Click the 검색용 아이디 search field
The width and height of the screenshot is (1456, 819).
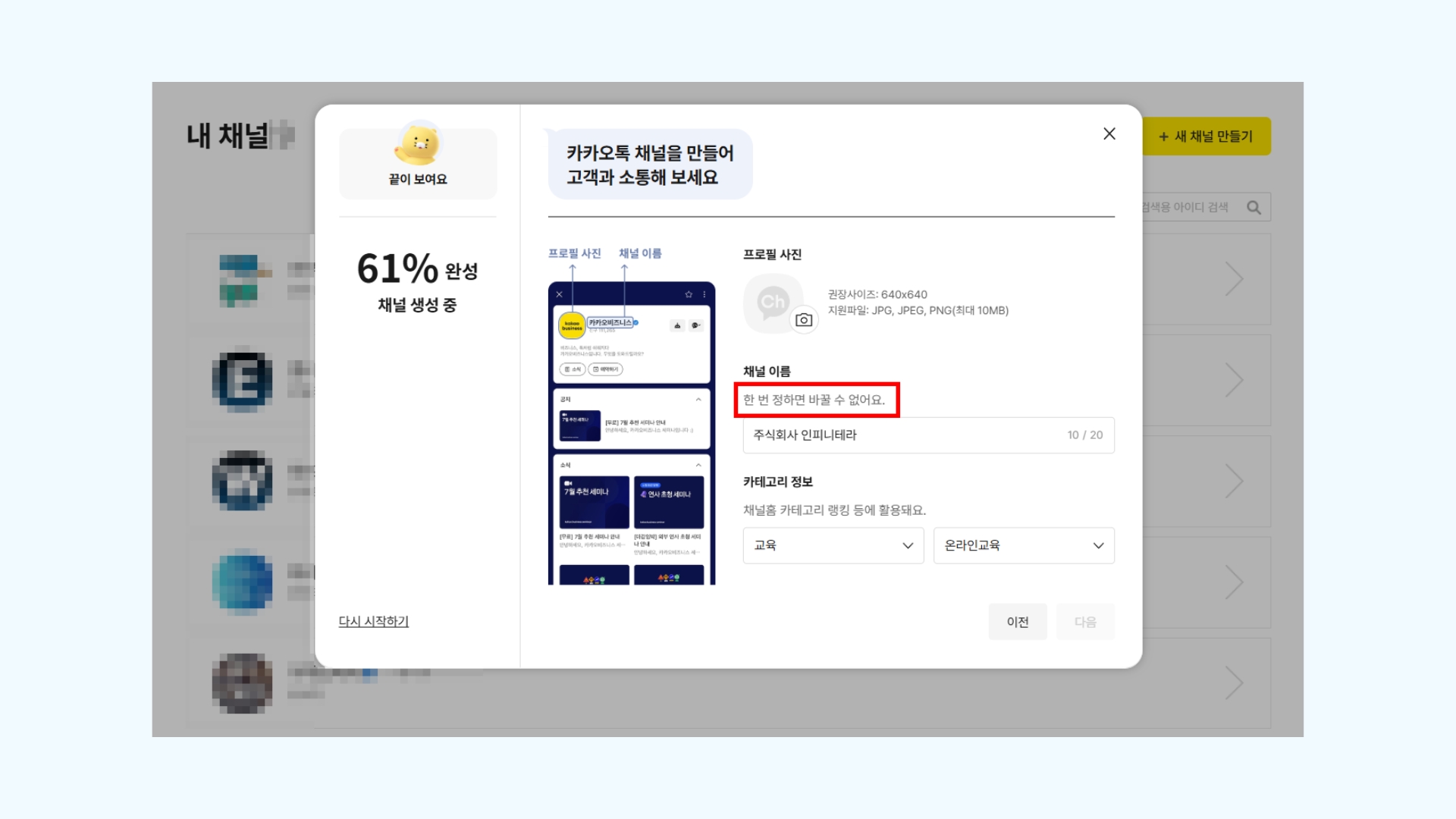click(x=1187, y=208)
